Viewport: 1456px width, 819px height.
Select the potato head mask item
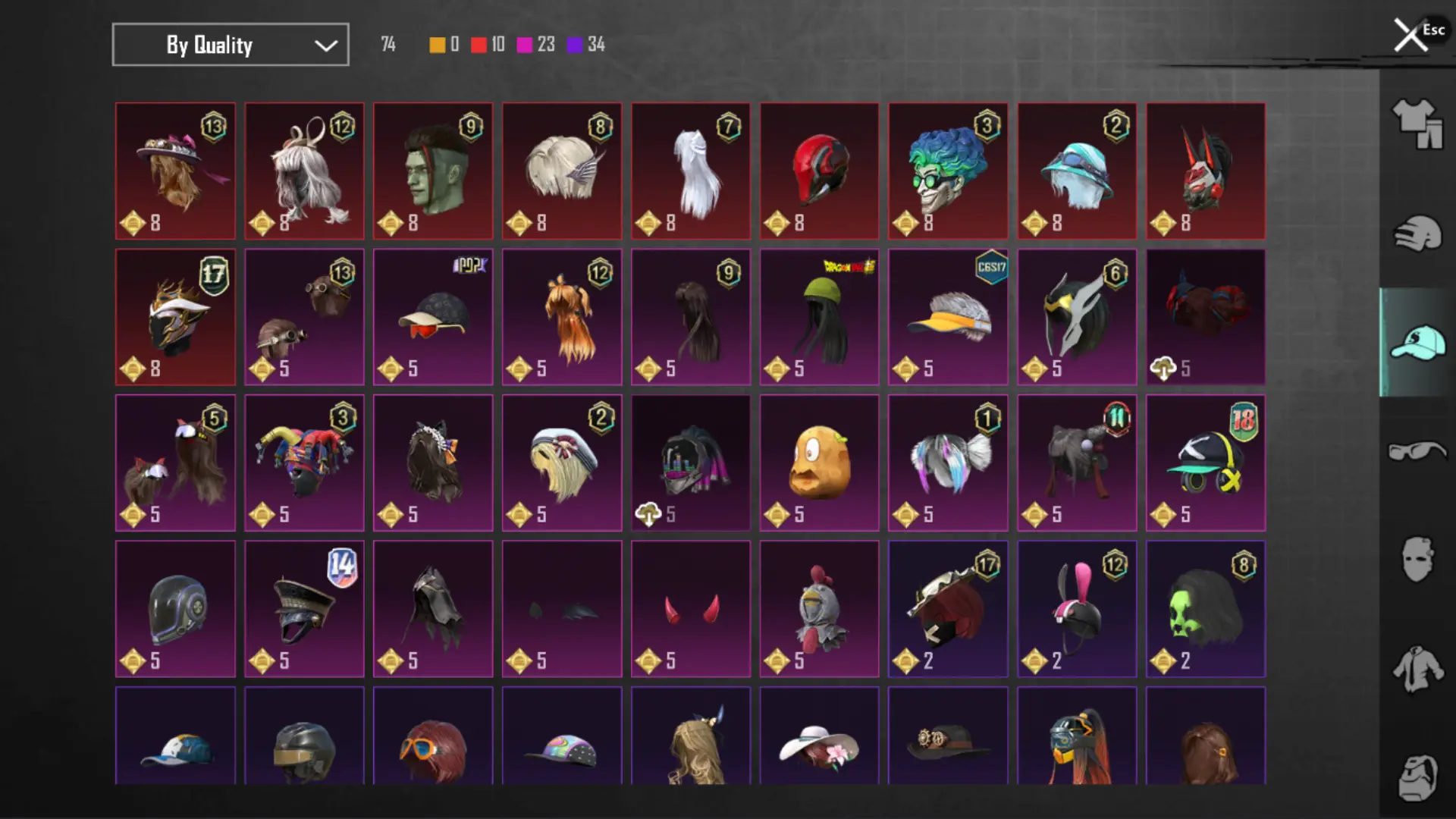[x=819, y=463]
